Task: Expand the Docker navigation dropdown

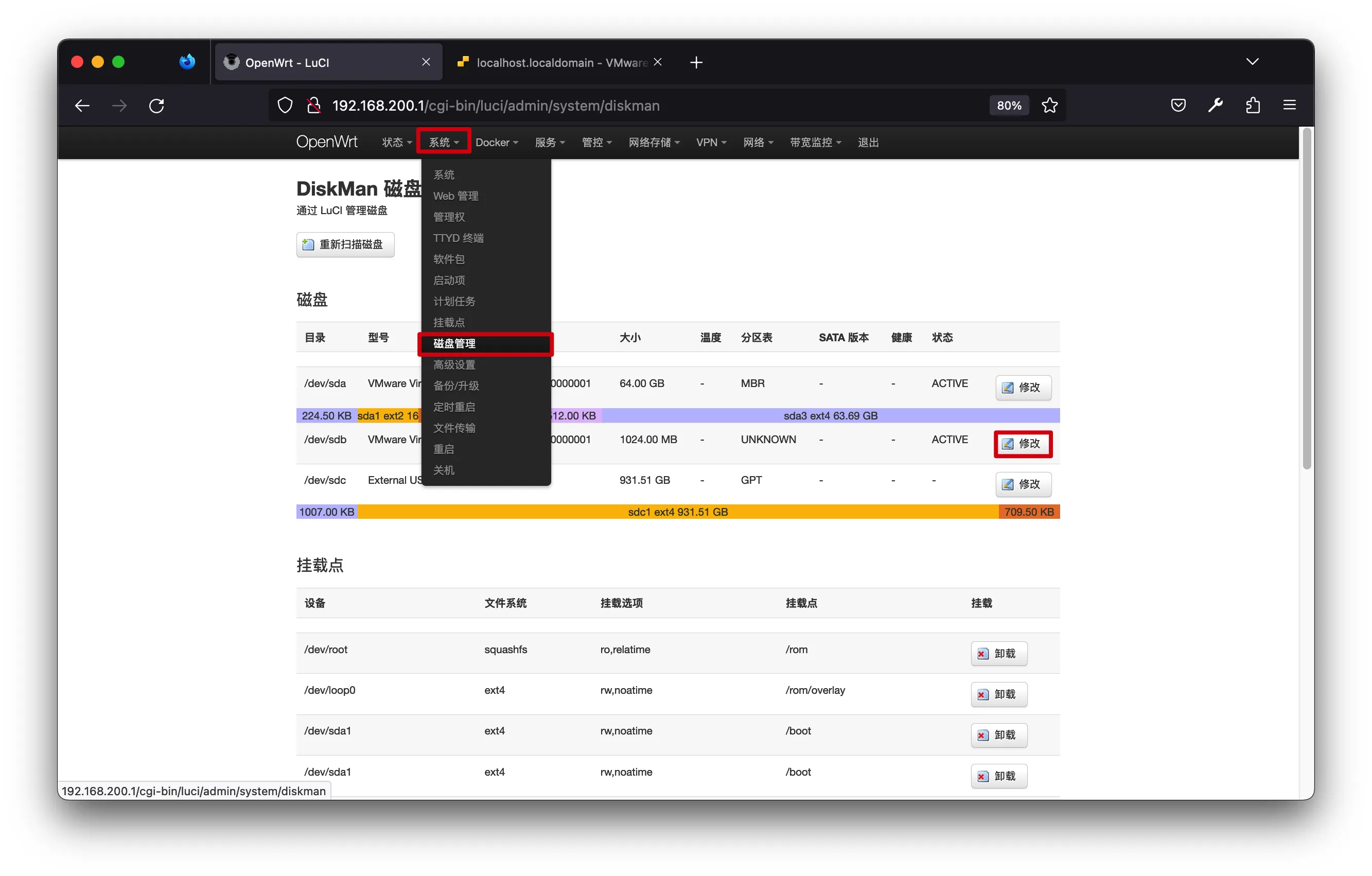Action: click(497, 143)
